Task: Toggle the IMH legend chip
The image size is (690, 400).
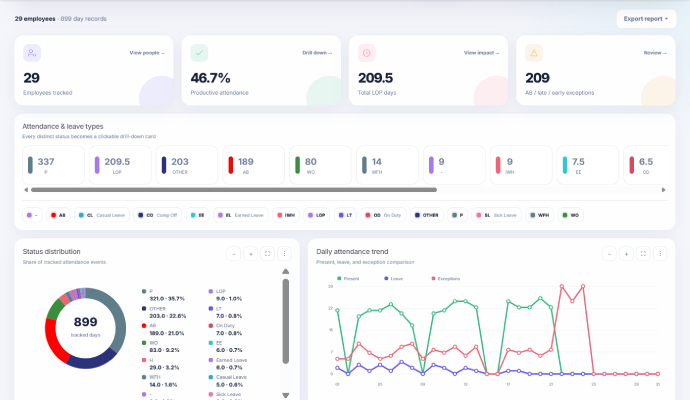Action: point(286,215)
